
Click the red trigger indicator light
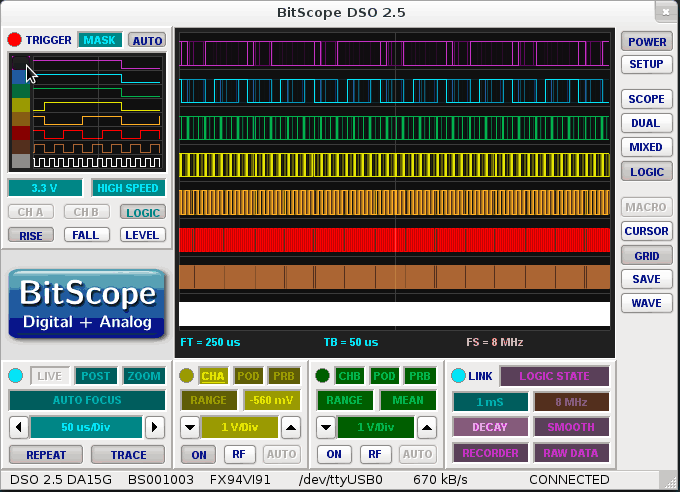14,39
